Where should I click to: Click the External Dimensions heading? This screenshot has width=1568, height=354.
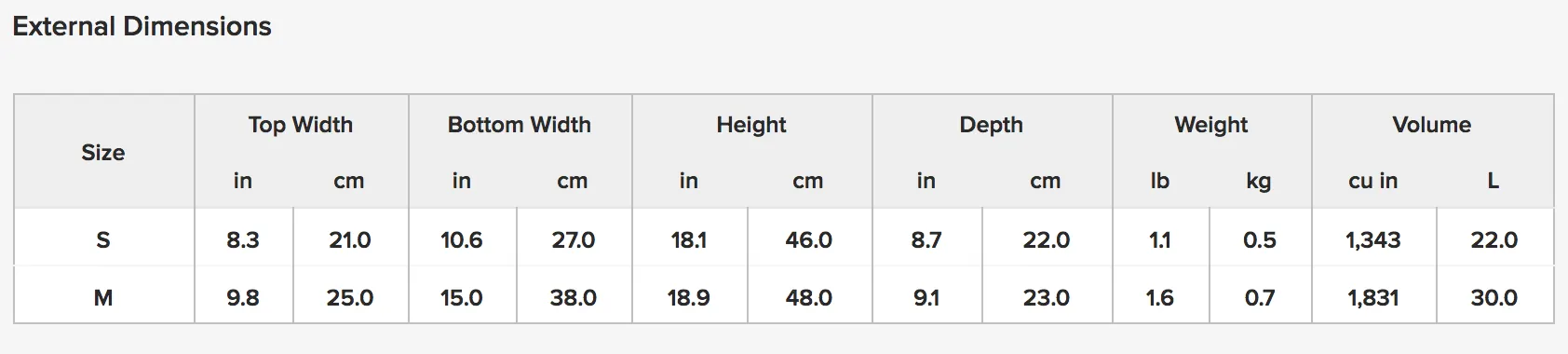(142, 26)
